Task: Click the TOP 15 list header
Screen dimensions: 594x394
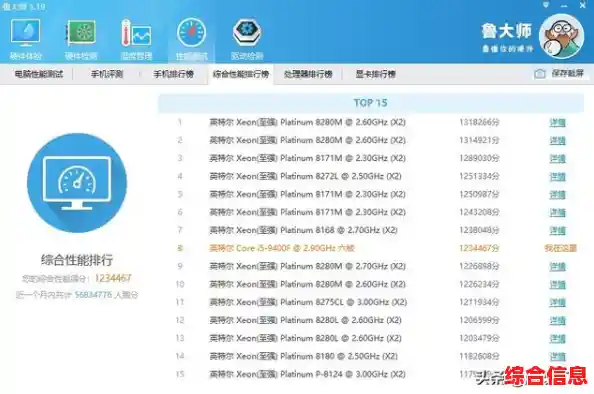Action: [x=370, y=103]
